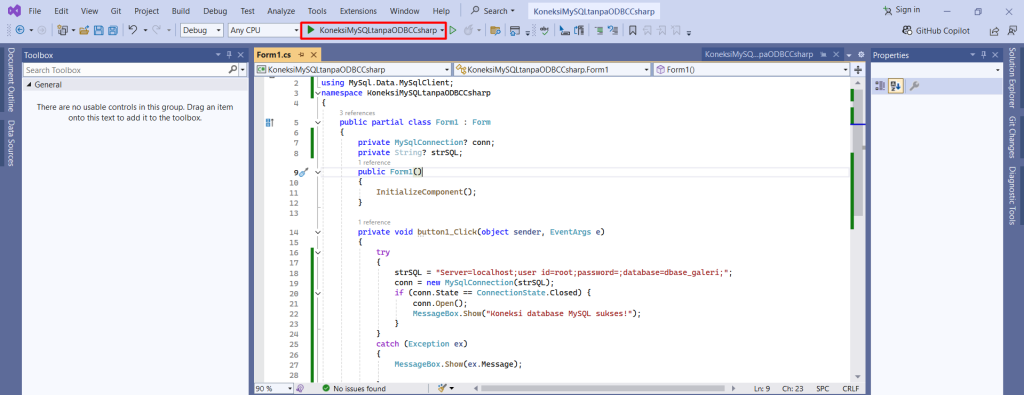
Task: Click the Start Without Debugging outline play icon
Action: [453, 30]
